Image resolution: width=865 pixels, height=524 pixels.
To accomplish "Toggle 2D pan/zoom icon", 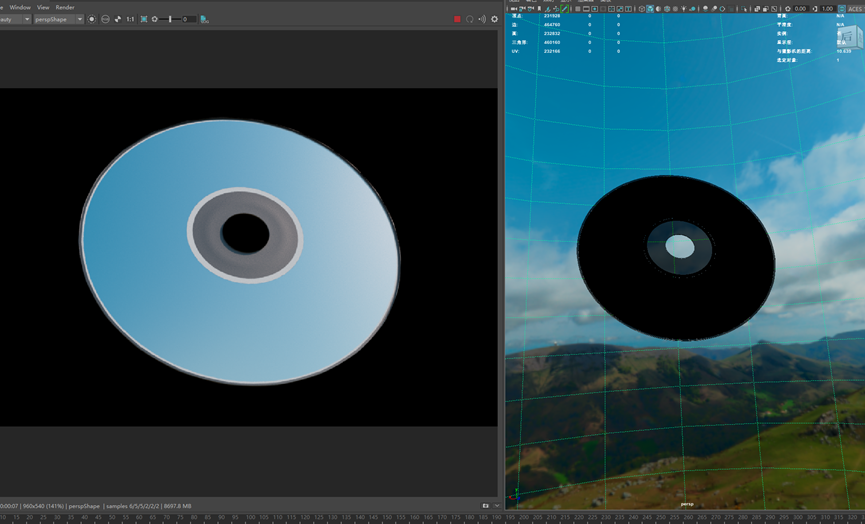I will (x=556, y=9).
